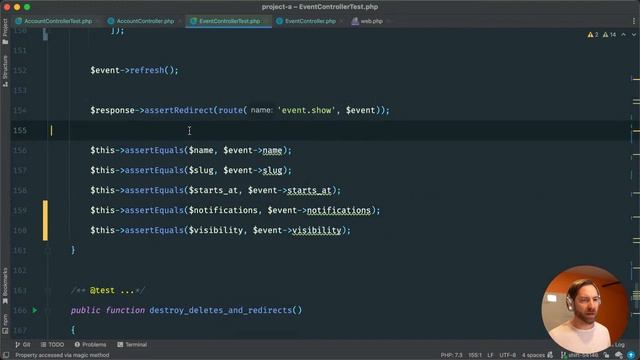Open the Structure tool window

(5, 71)
